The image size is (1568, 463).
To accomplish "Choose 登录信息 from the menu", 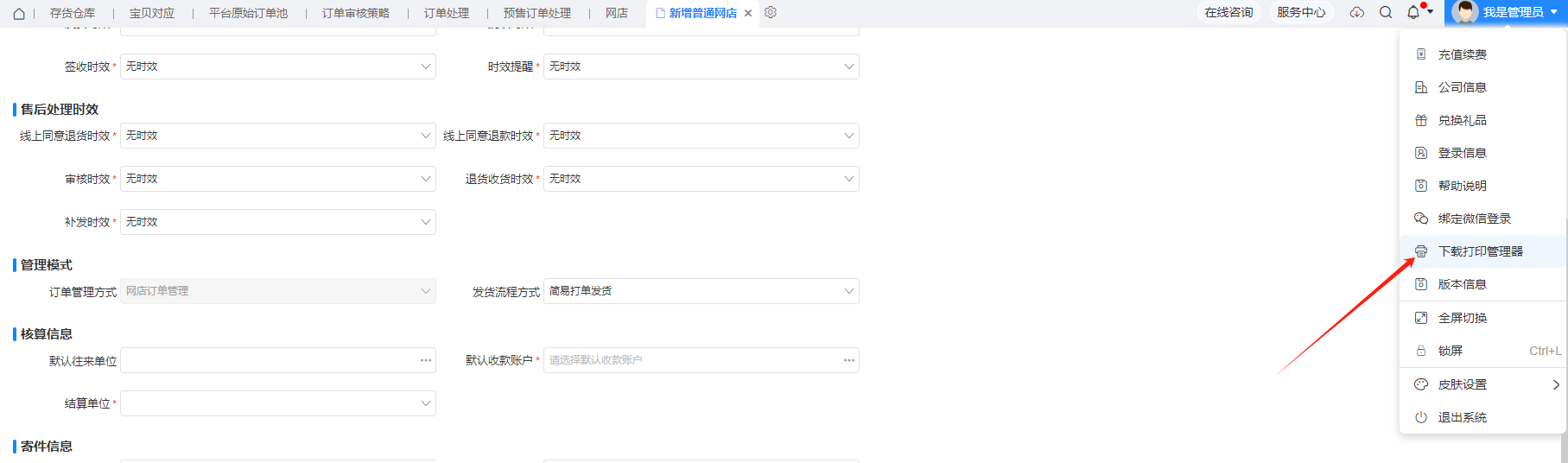I will (1482, 153).
